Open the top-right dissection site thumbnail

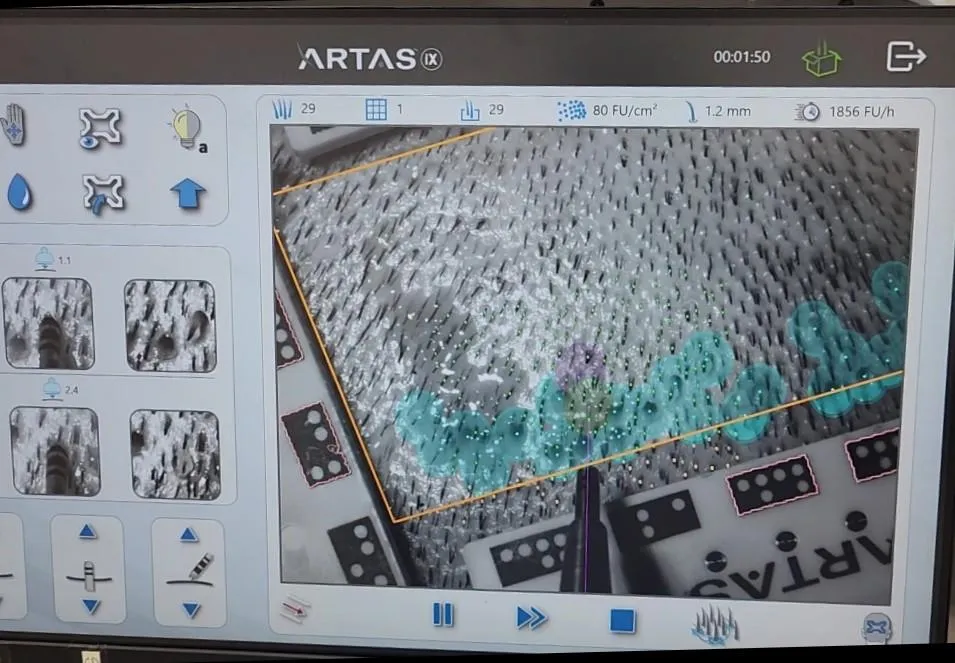pyautogui.click(x=171, y=326)
